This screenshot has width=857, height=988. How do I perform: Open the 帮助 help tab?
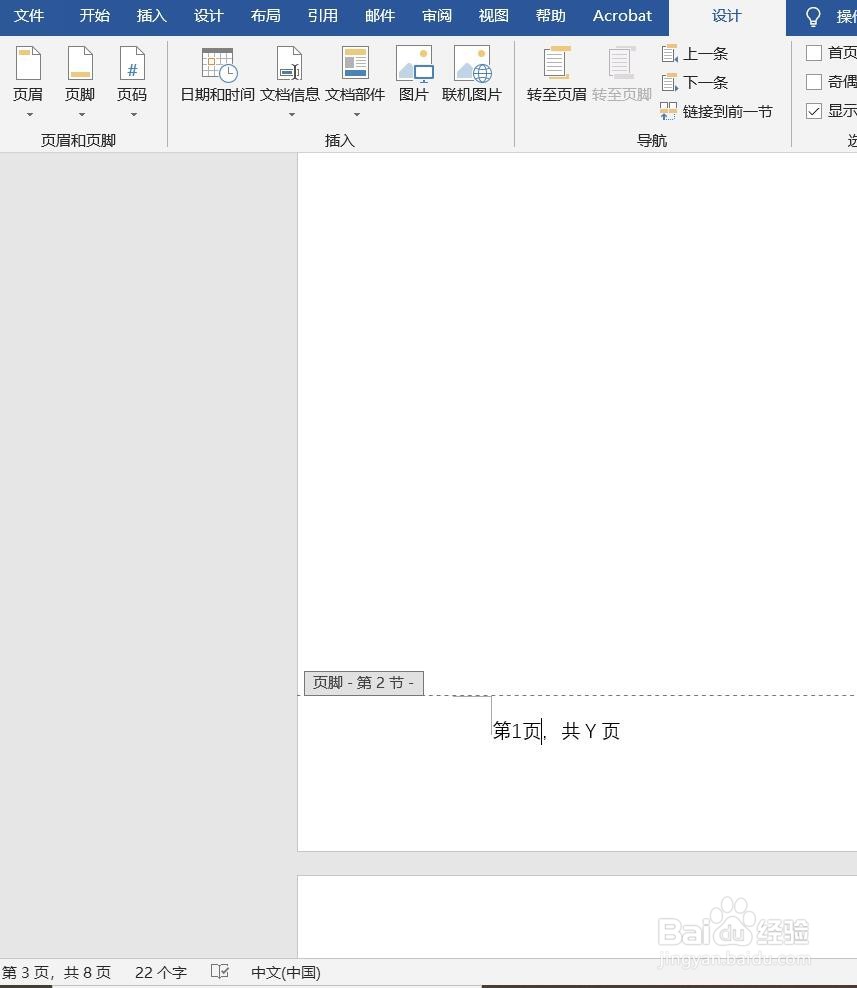pyautogui.click(x=551, y=16)
